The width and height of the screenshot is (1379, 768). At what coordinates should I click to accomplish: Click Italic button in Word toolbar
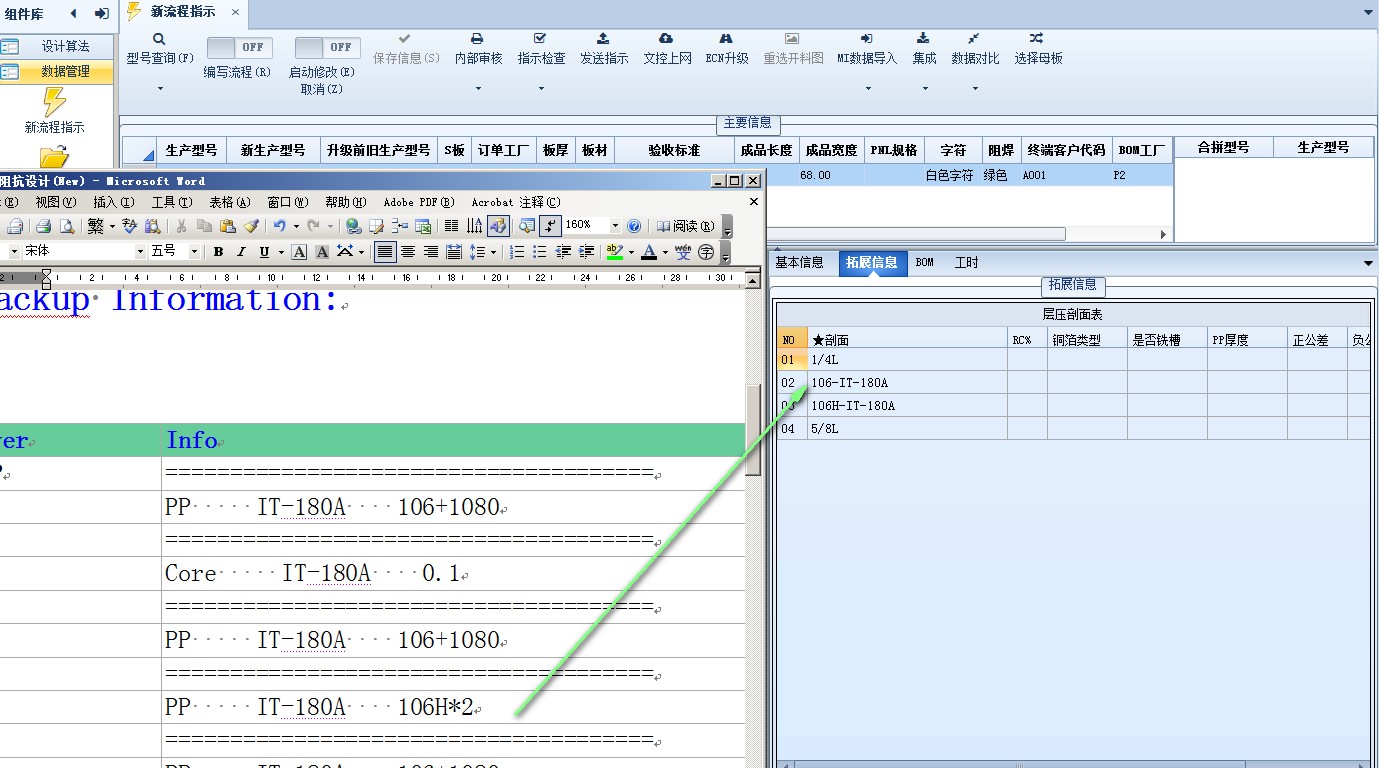pos(241,252)
